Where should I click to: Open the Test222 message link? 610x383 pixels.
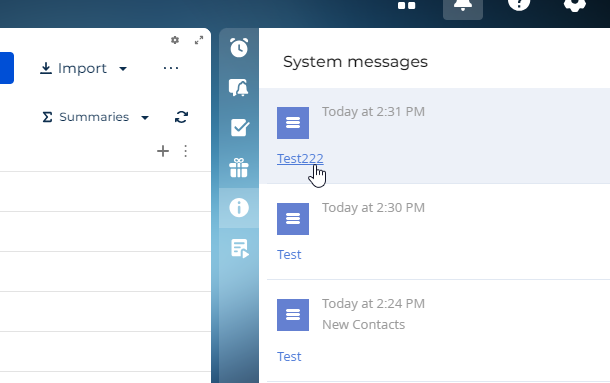[300, 158]
